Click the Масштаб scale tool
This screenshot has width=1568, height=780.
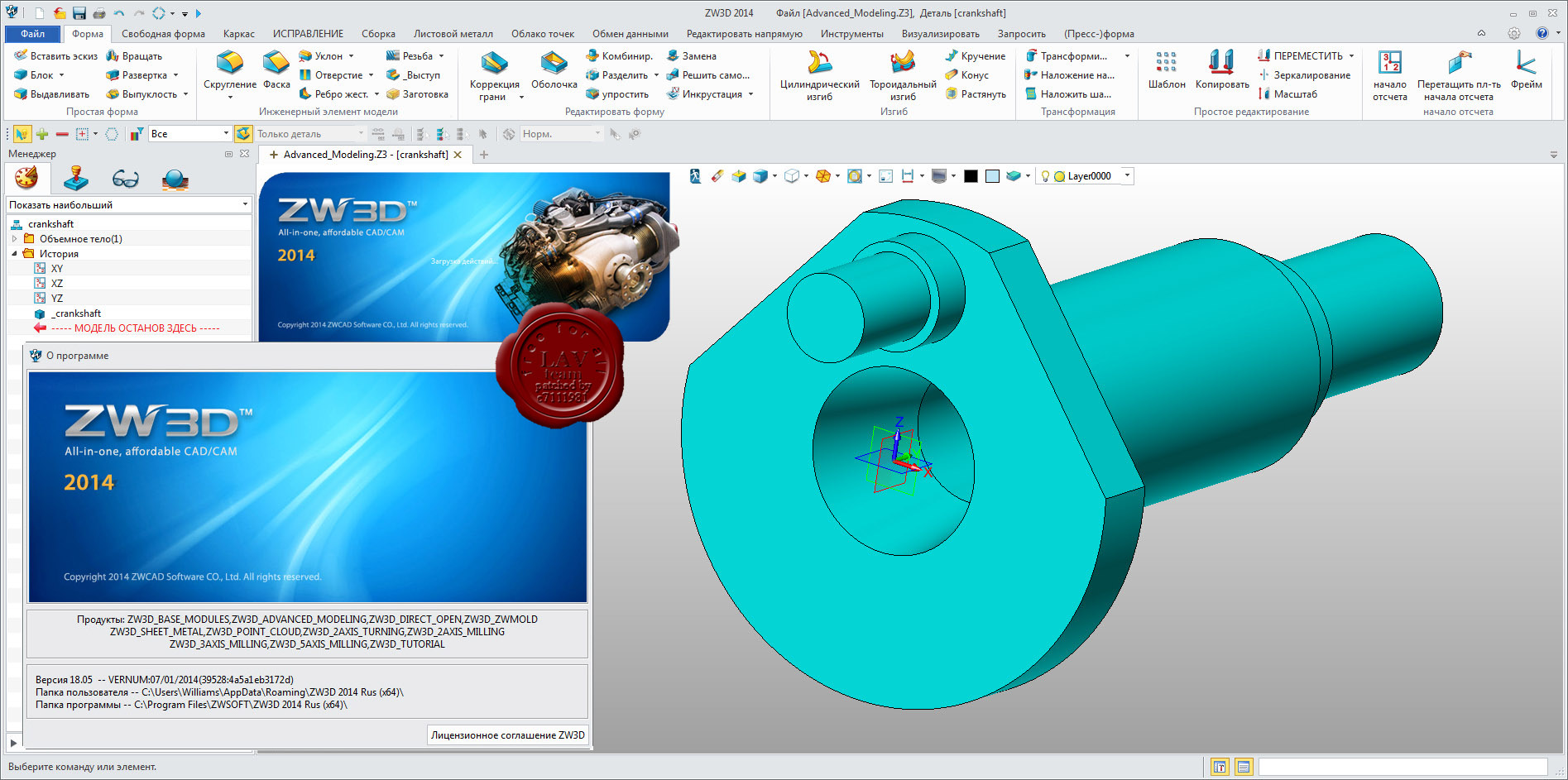1287,94
